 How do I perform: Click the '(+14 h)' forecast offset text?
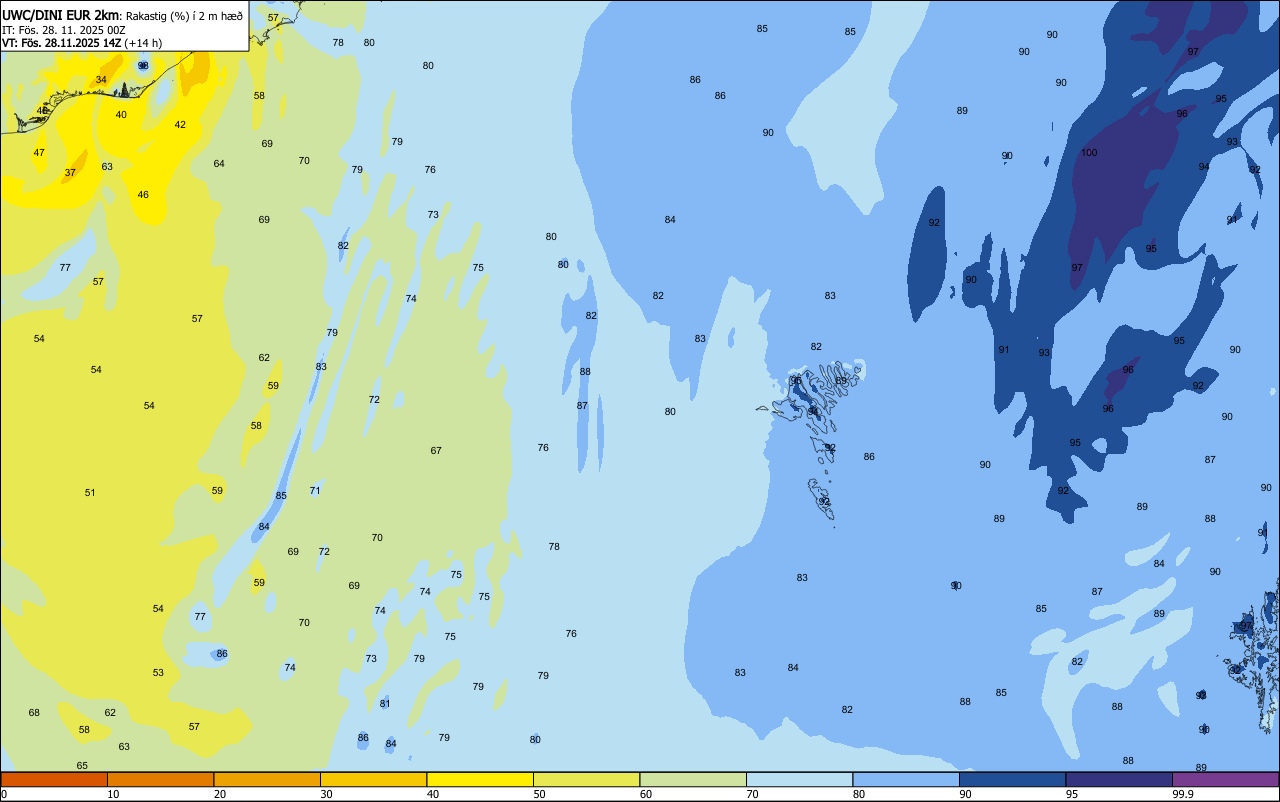144,43
